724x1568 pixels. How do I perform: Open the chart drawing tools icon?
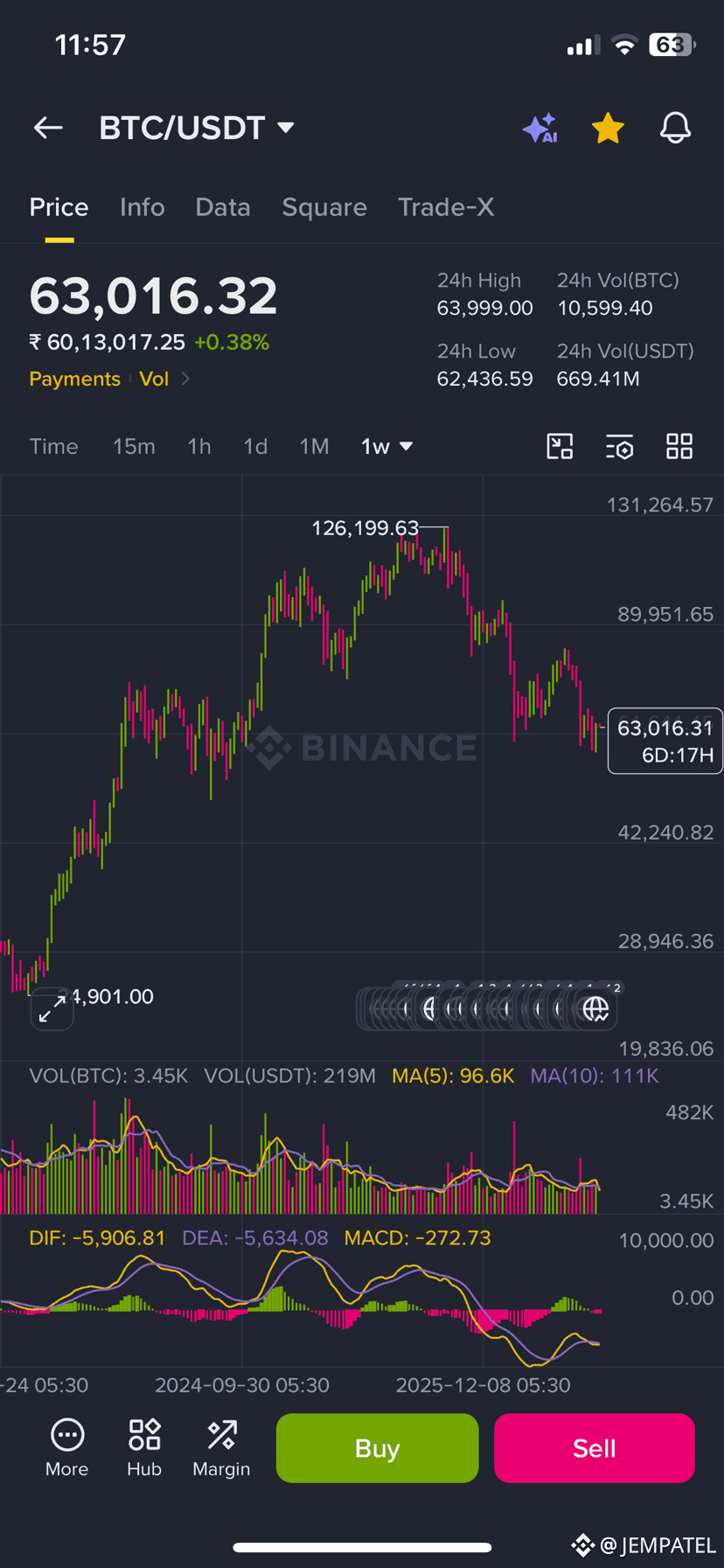tap(560, 447)
